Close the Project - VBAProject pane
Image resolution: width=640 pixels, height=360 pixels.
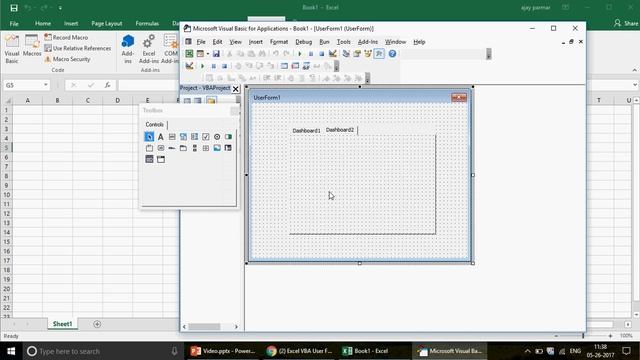236,89
